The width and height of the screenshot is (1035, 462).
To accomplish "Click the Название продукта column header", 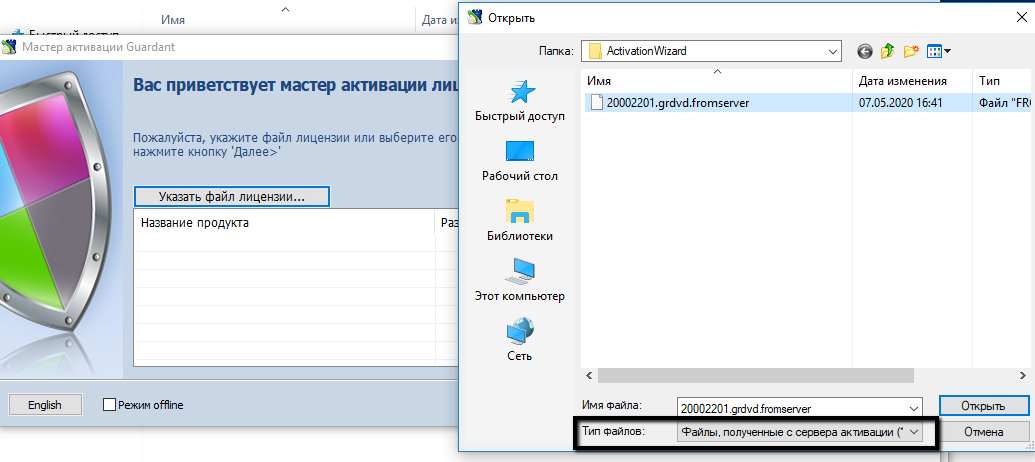I will 284,223.
